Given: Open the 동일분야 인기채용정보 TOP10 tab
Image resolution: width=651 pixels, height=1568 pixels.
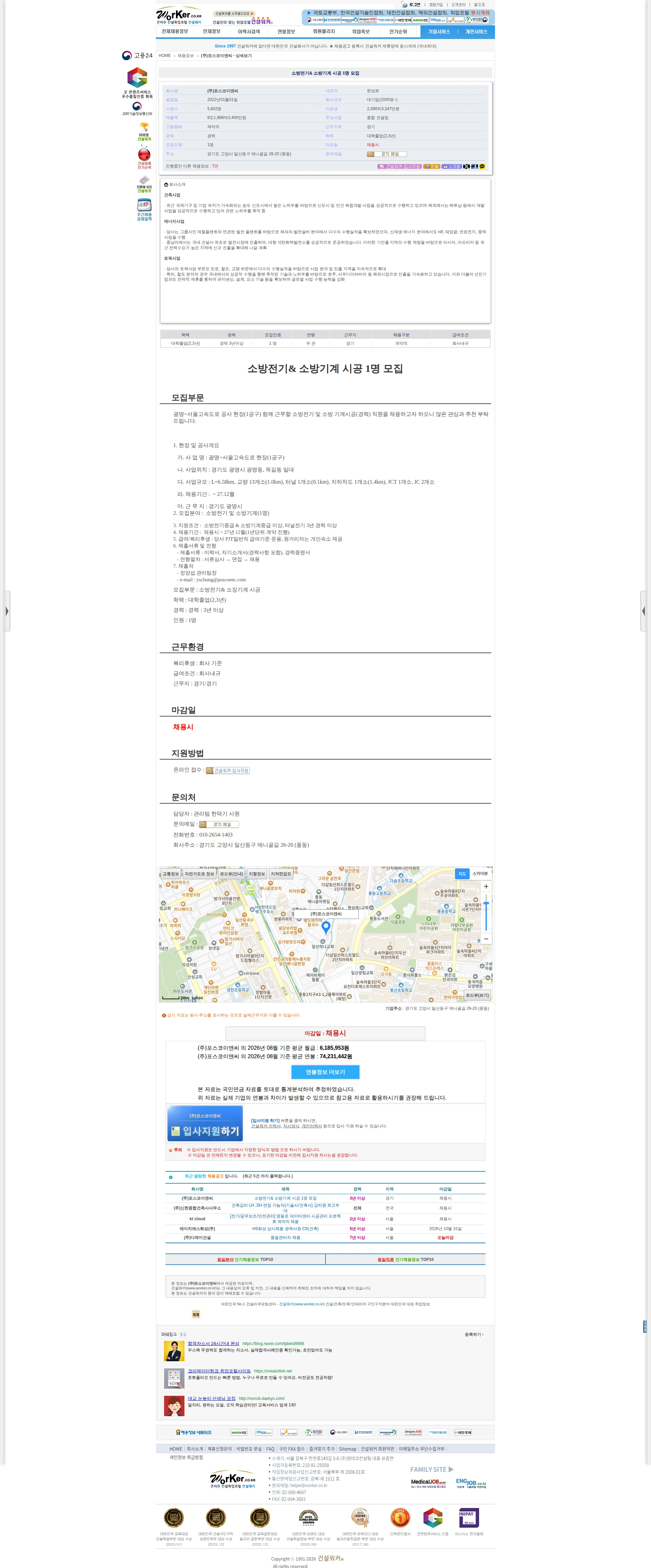Looking at the screenshot, I should (x=245, y=1260).
